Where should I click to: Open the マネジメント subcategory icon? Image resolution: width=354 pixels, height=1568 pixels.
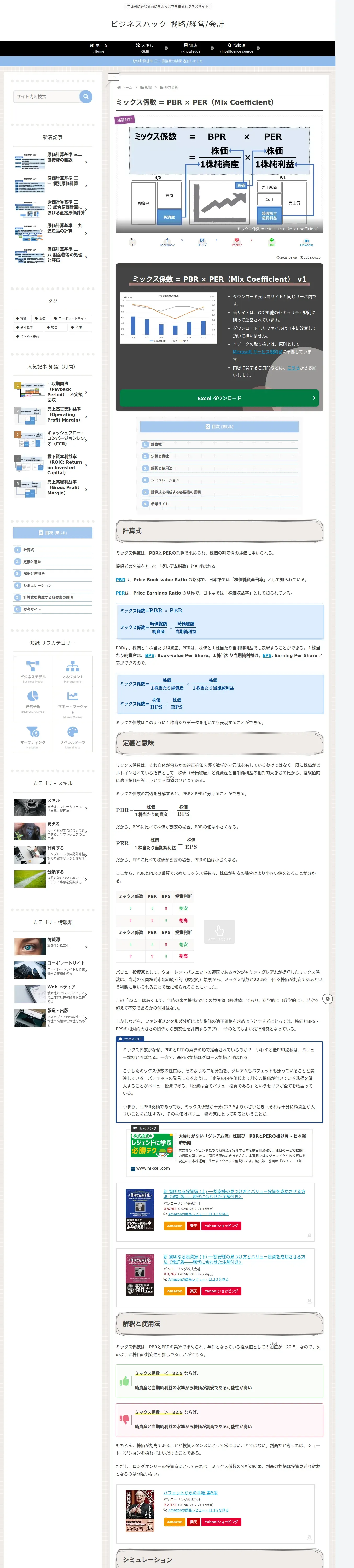[x=72, y=671]
